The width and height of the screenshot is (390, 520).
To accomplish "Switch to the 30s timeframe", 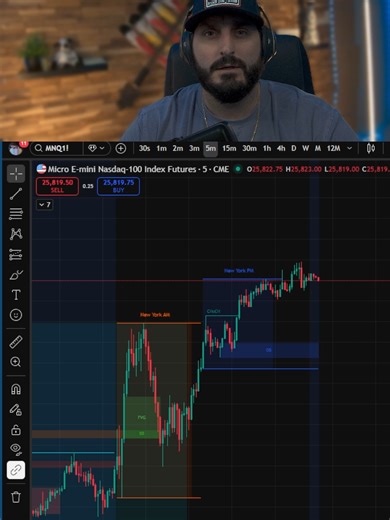I will pyautogui.click(x=144, y=148).
